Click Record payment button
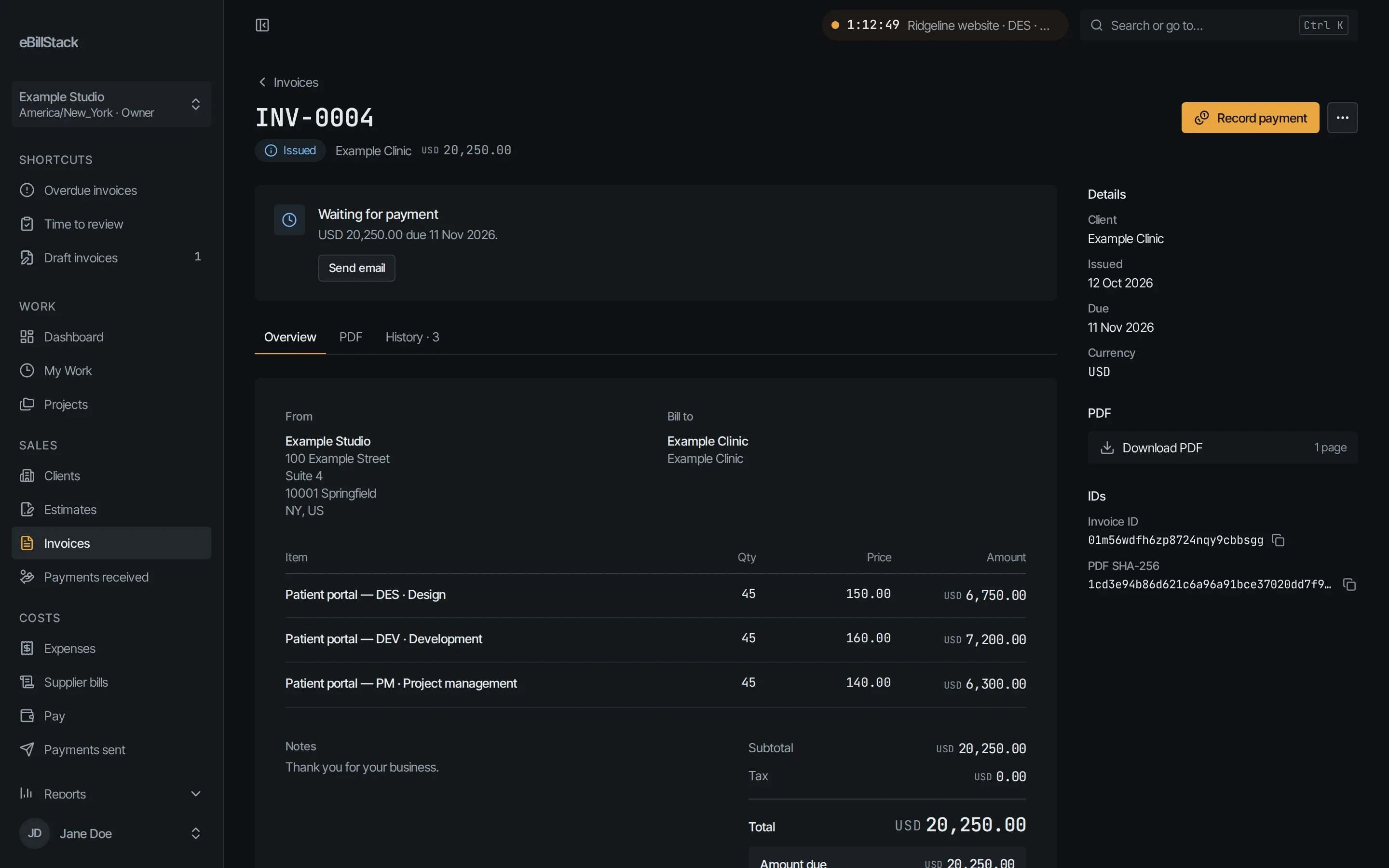The height and width of the screenshot is (868, 1389). (1250, 118)
